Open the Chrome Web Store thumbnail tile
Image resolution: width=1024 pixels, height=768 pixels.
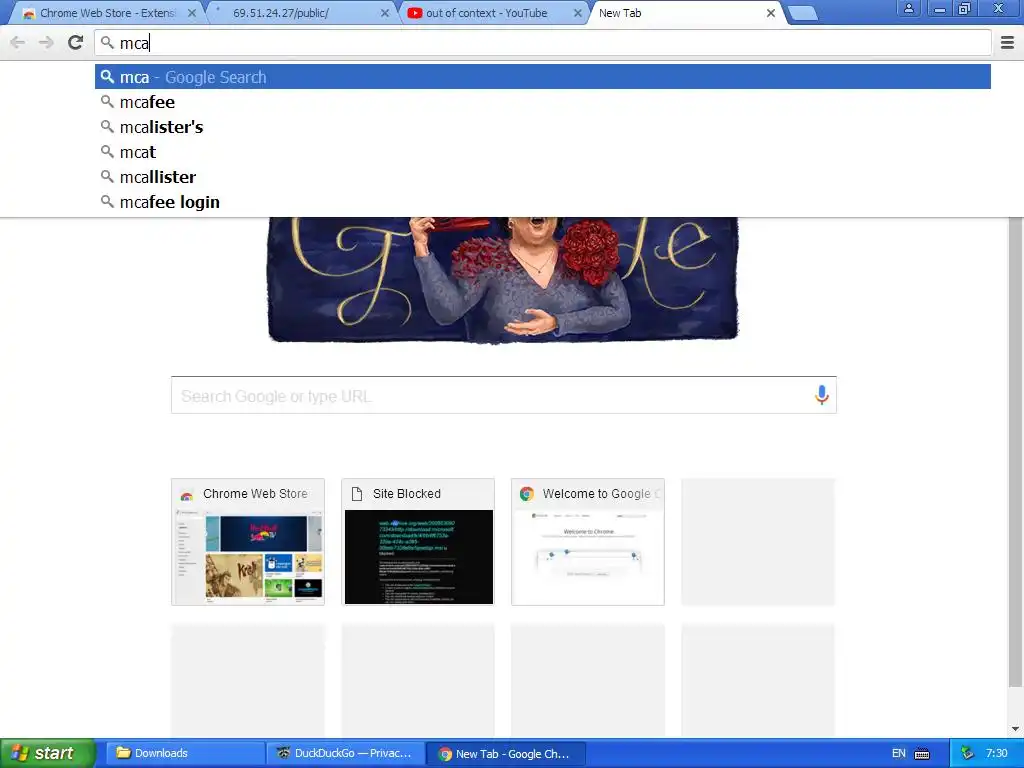click(x=248, y=542)
